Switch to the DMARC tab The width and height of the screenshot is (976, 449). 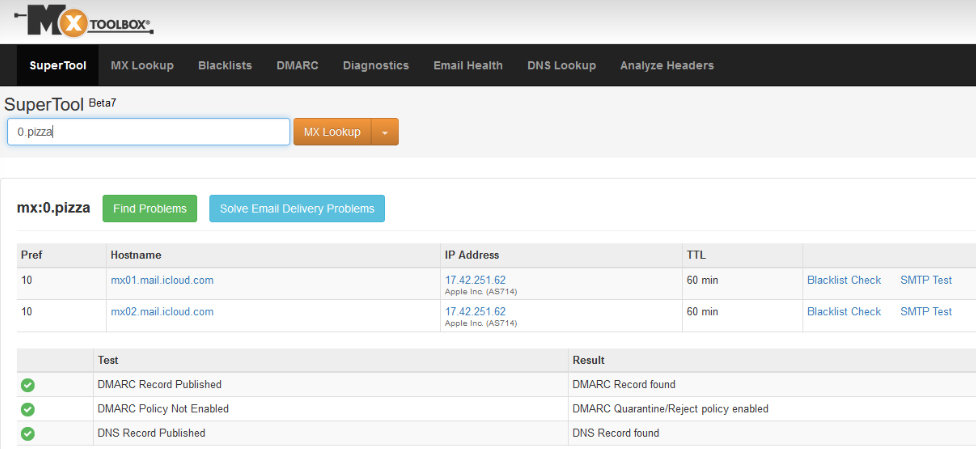click(298, 65)
